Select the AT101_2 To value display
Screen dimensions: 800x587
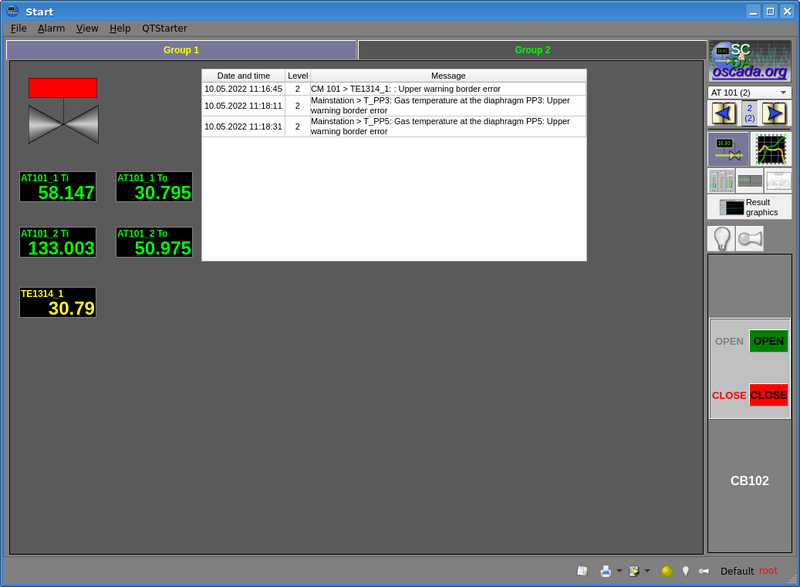(154, 242)
